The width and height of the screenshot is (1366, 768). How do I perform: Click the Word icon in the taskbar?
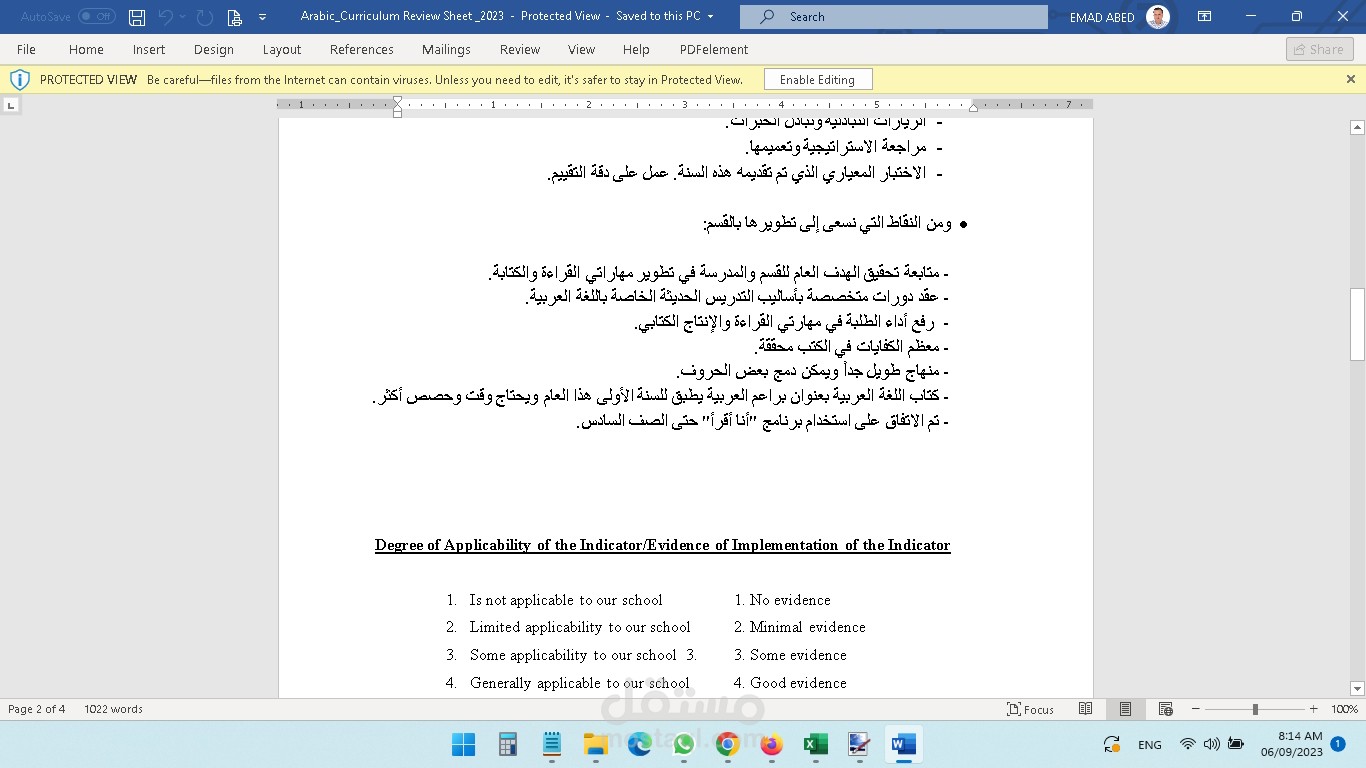(x=903, y=744)
